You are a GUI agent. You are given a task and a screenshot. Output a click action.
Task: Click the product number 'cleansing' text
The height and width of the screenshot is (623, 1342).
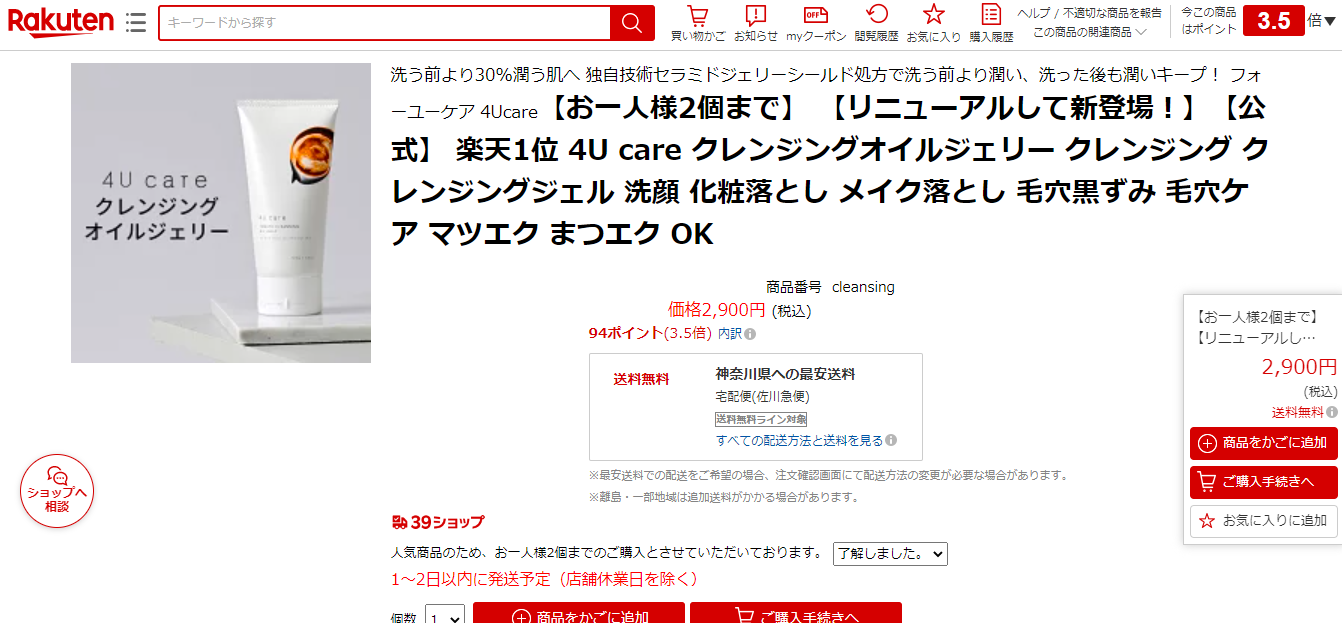pyautogui.click(x=863, y=287)
